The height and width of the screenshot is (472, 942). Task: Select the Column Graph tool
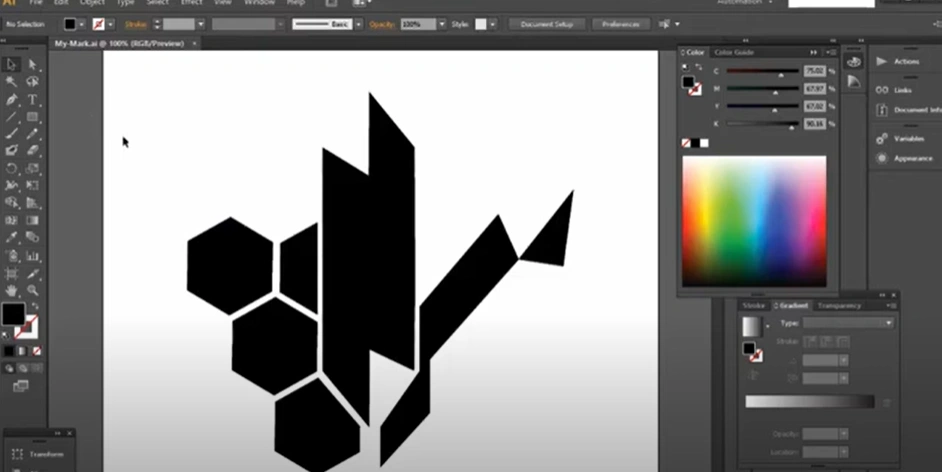click(32, 256)
